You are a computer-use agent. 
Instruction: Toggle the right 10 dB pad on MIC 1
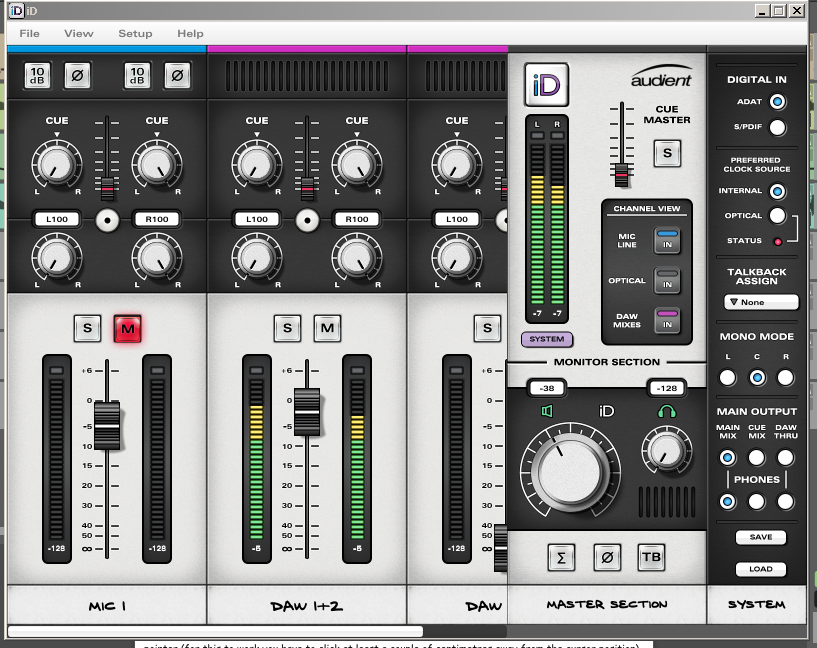[138, 76]
